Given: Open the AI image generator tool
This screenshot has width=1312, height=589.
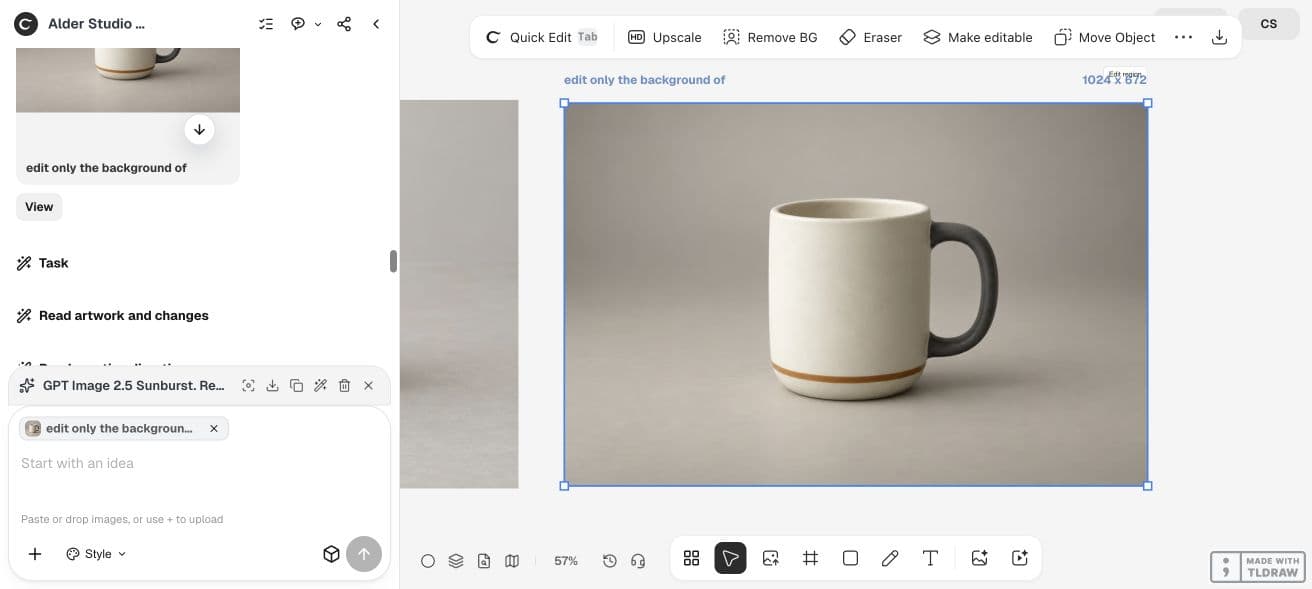Looking at the screenshot, I should pyautogui.click(x=979, y=558).
